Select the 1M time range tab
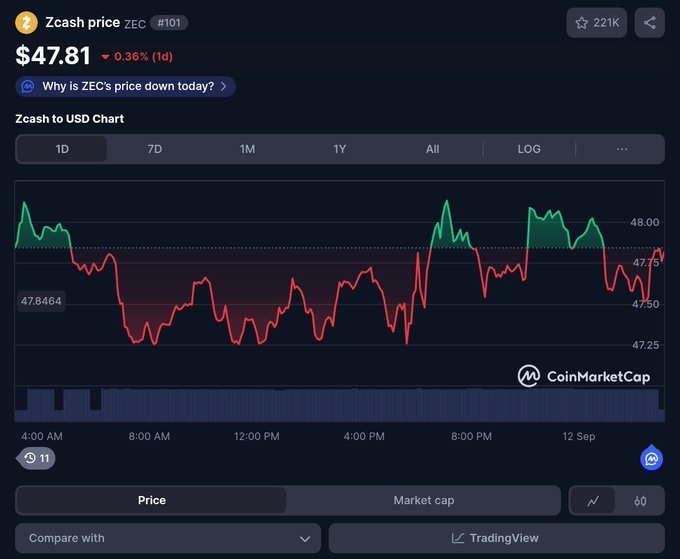The height and width of the screenshot is (559, 680). pyautogui.click(x=247, y=149)
